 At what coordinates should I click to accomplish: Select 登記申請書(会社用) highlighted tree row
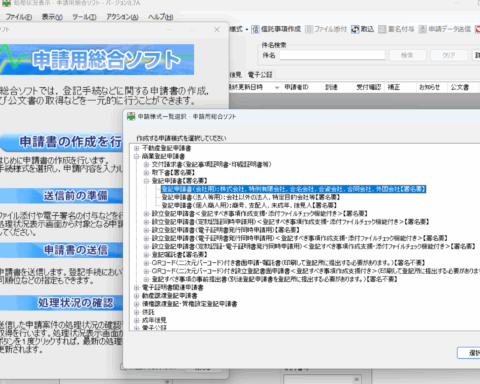point(293,189)
